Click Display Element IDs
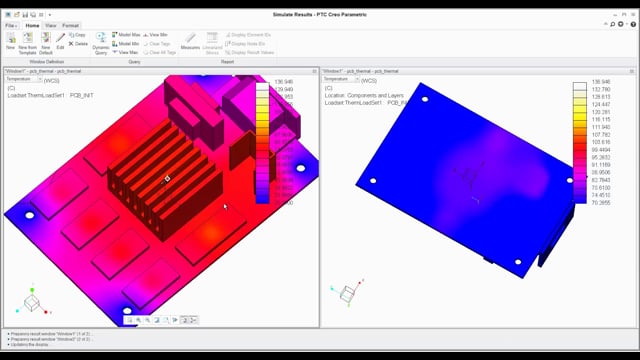The image size is (640, 360). (x=248, y=35)
